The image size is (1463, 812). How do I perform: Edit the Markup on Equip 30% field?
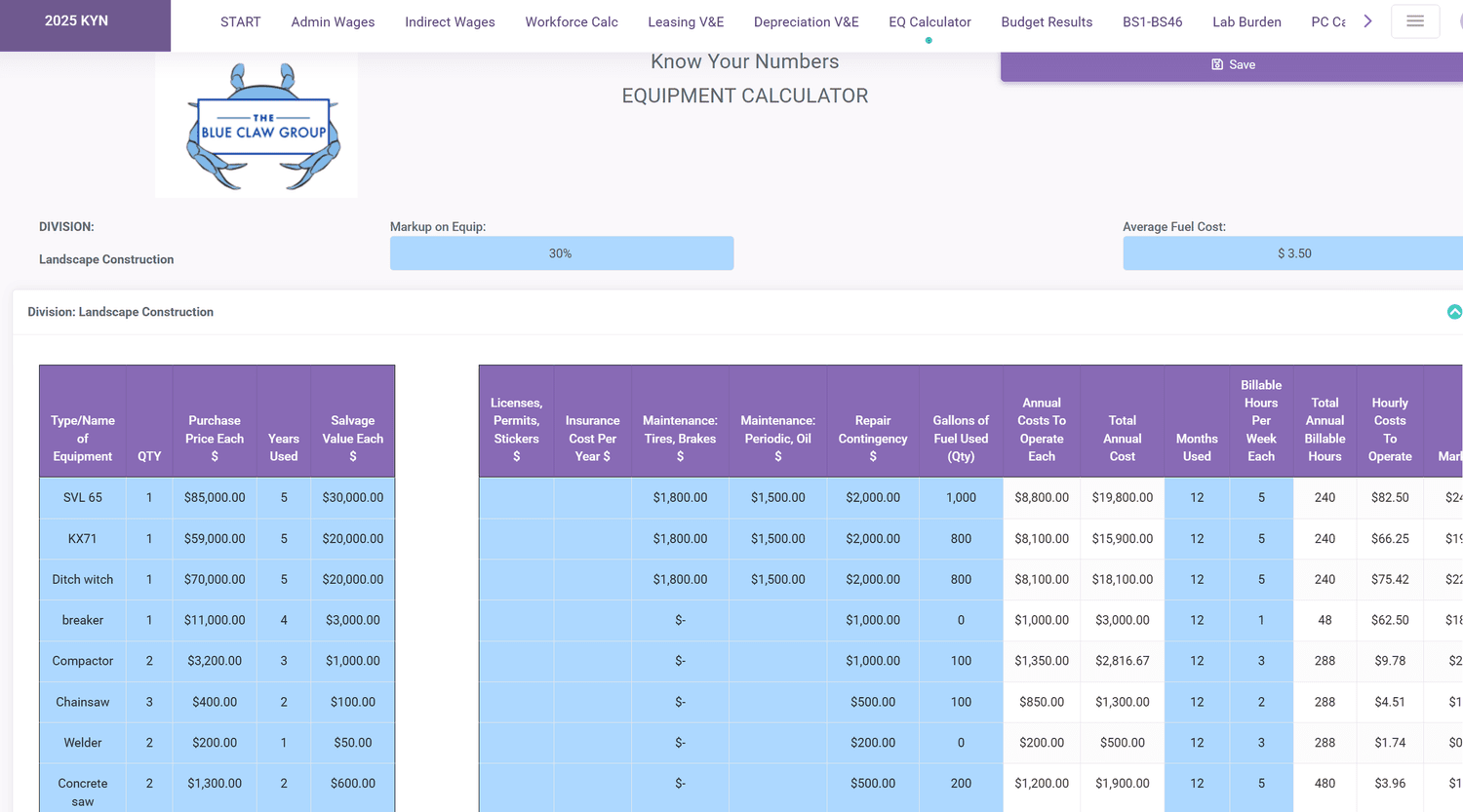pos(562,253)
